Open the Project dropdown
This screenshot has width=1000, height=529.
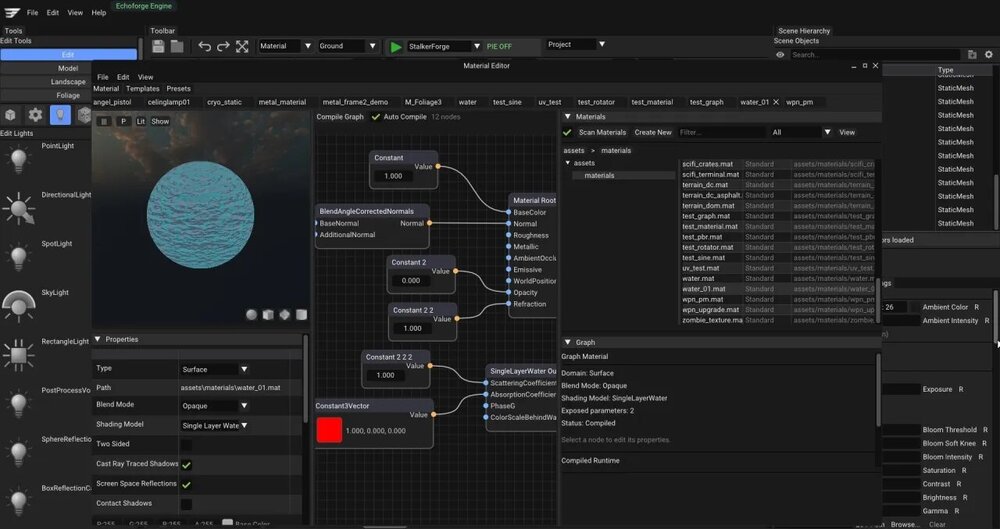(x=575, y=45)
